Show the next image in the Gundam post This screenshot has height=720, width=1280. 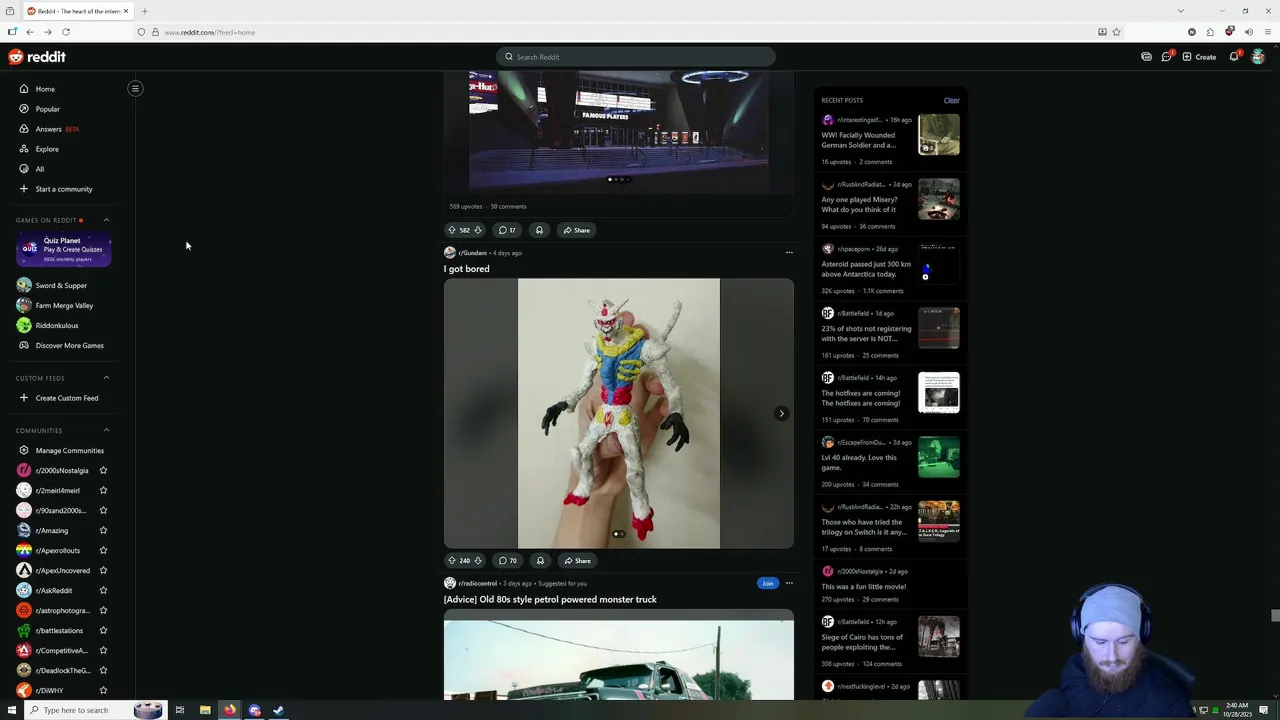pos(782,413)
